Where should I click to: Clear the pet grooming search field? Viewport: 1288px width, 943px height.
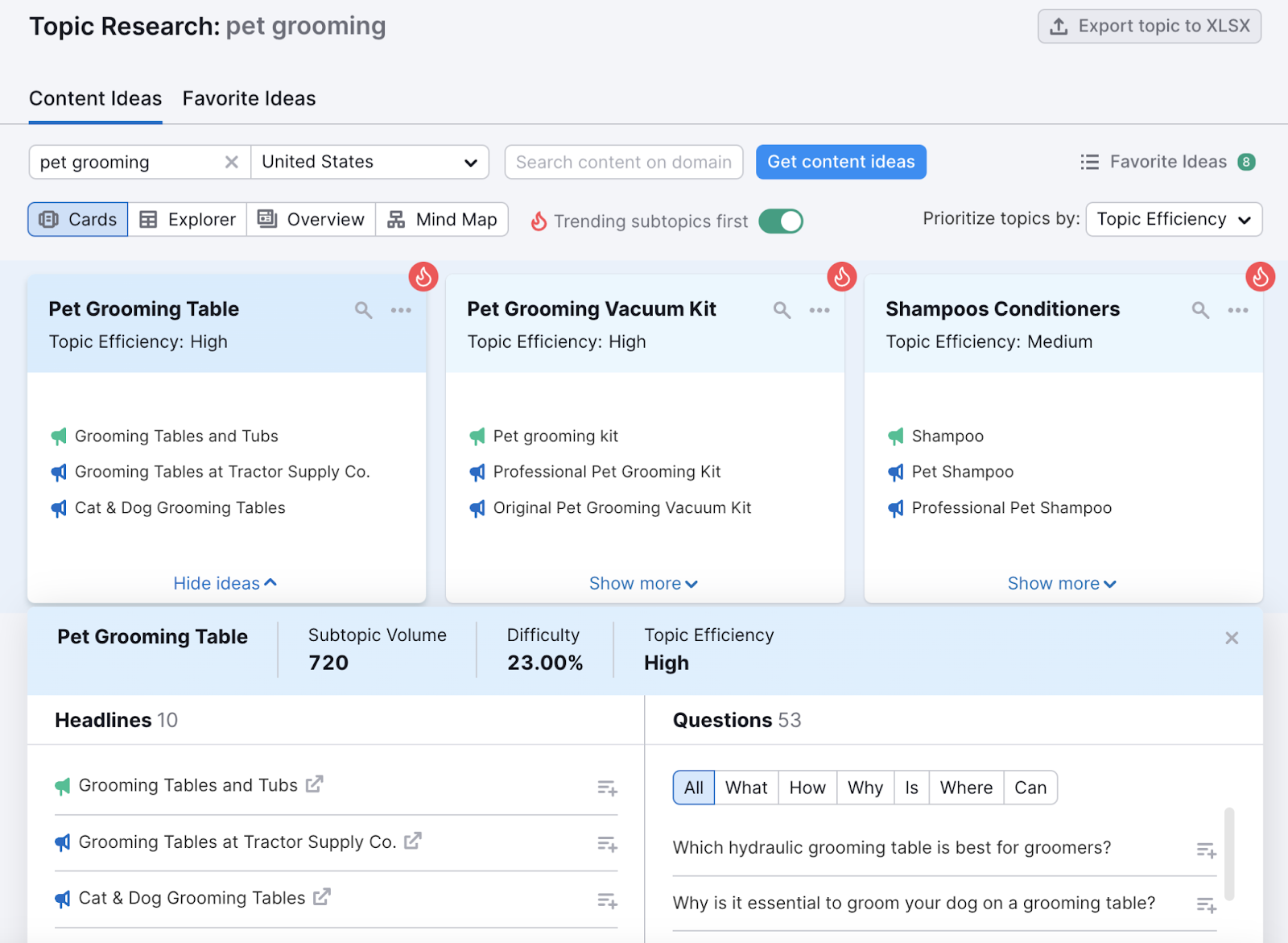(x=232, y=162)
